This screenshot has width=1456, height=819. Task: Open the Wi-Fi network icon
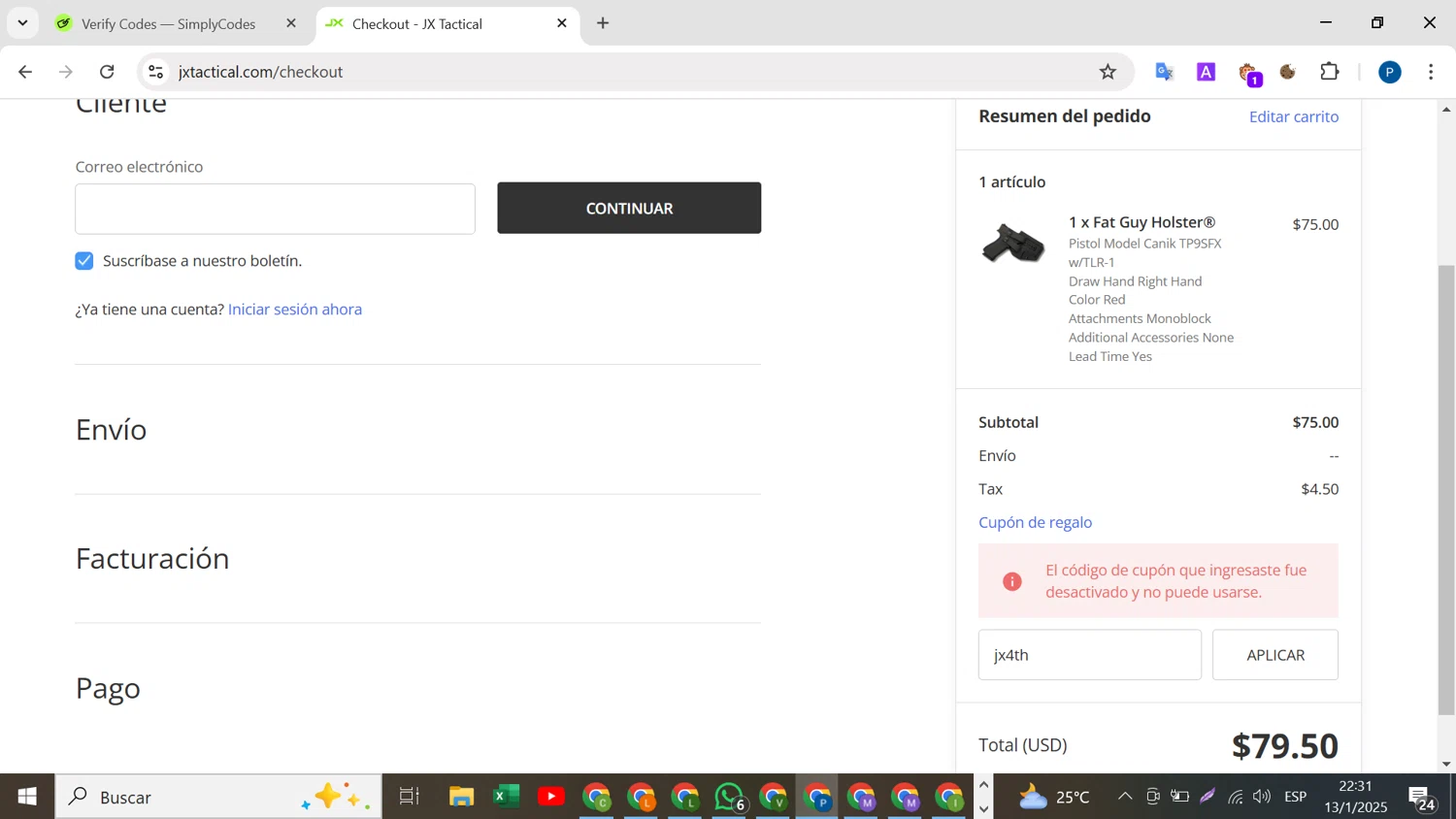[x=1235, y=797]
